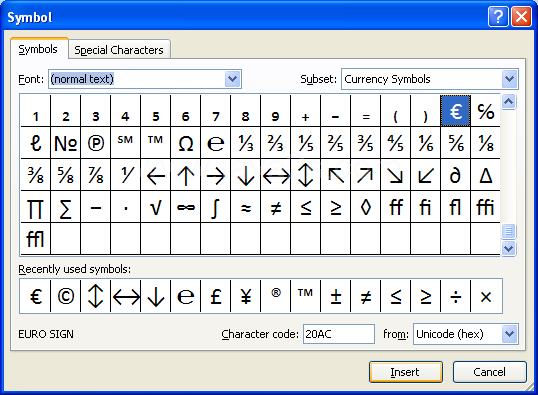Pick the left-right arrow in the symbol grid

(276, 175)
